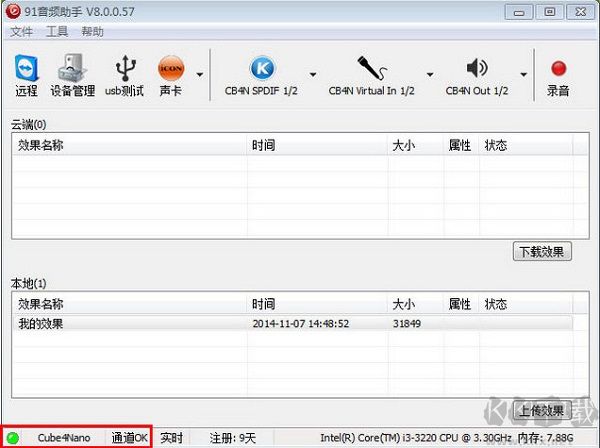The width and height of the screenshot is (600, 448).
Task: Start recording with the 录音 button
Action: [x=558, y=78]
